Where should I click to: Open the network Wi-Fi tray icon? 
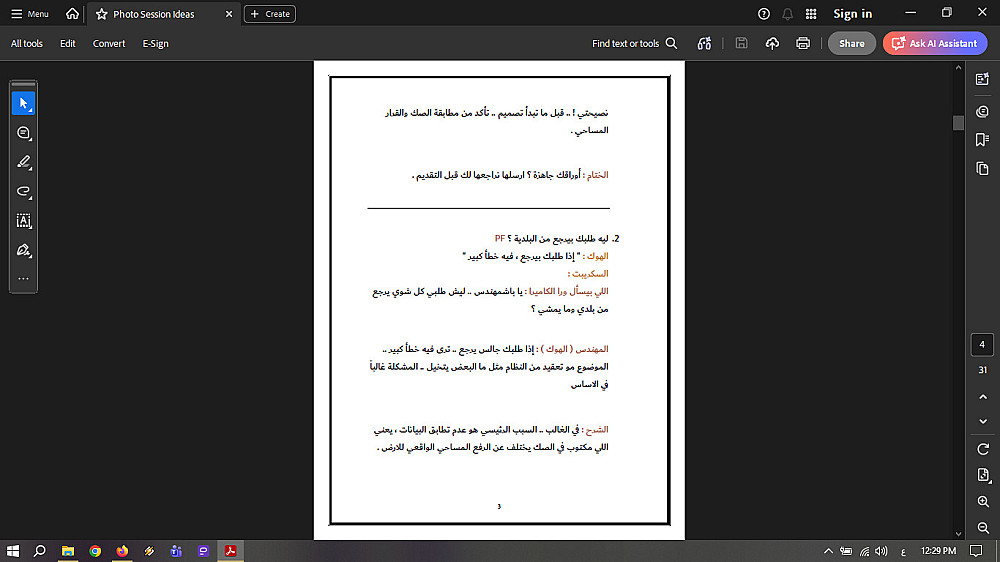click(864, 551)
